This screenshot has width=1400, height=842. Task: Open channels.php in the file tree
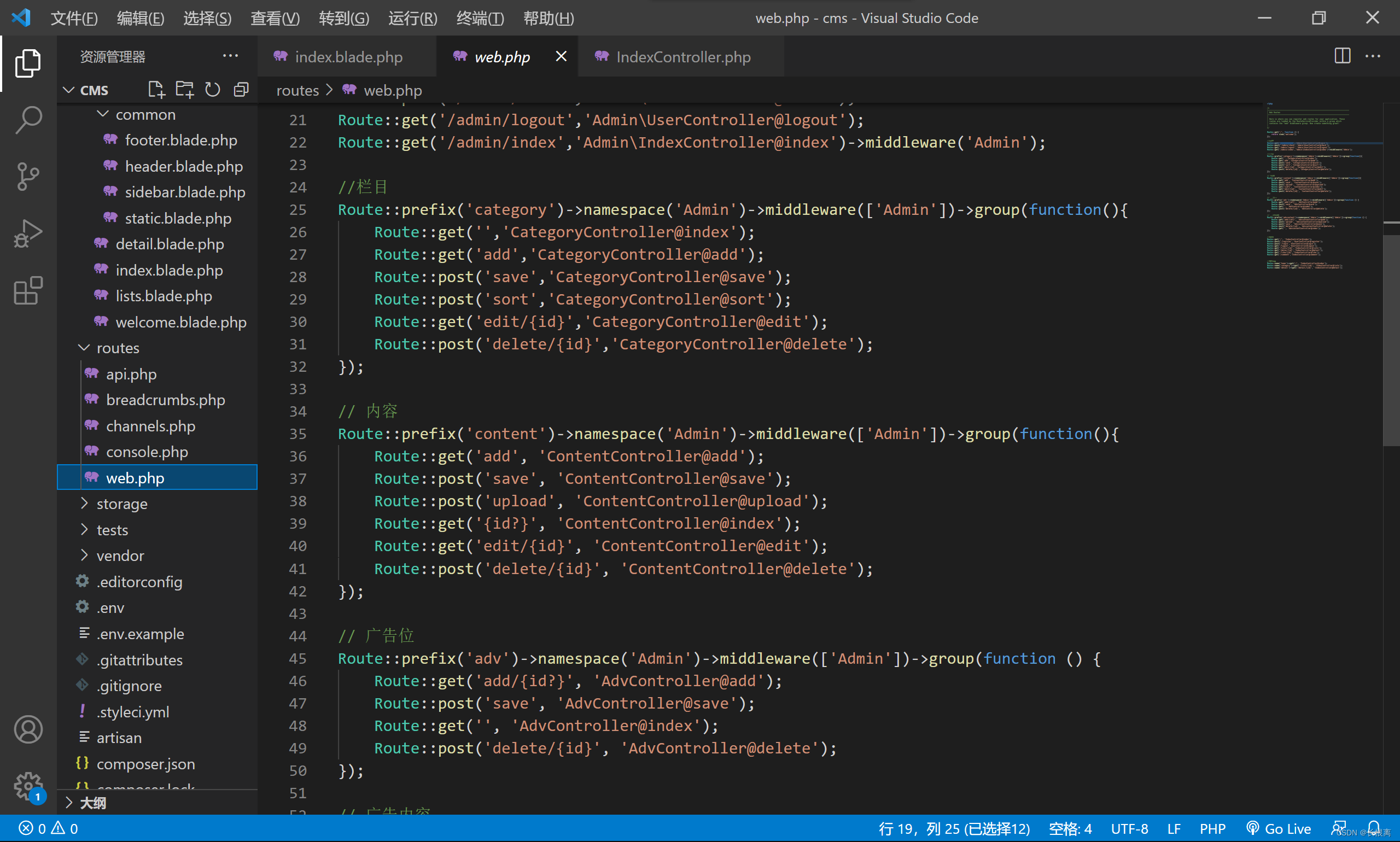[150, 426]
